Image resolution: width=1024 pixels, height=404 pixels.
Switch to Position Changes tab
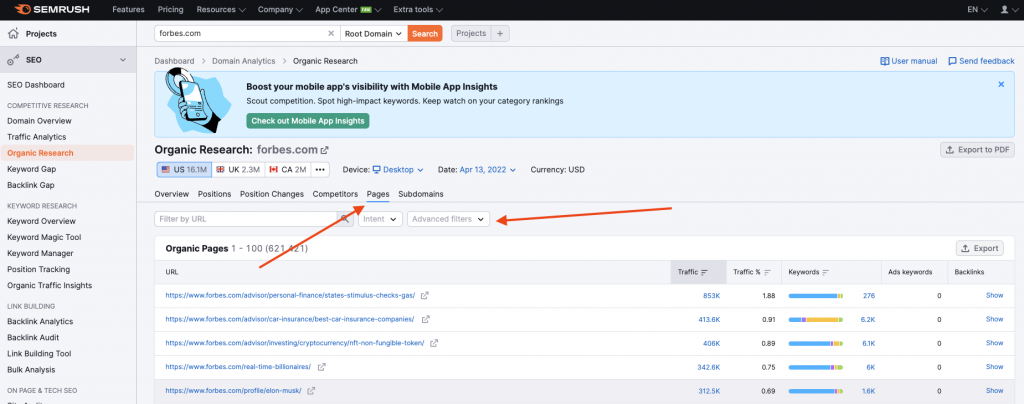[272, 194]
